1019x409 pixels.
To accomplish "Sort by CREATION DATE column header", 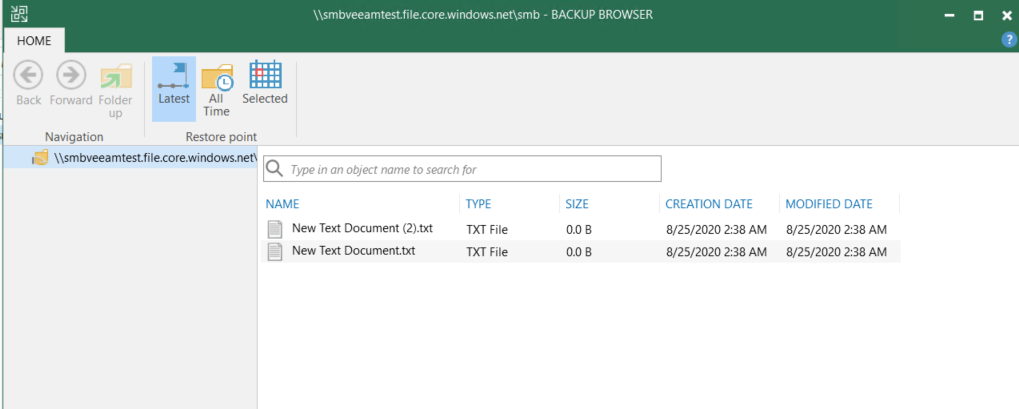I will coord(709,204).
